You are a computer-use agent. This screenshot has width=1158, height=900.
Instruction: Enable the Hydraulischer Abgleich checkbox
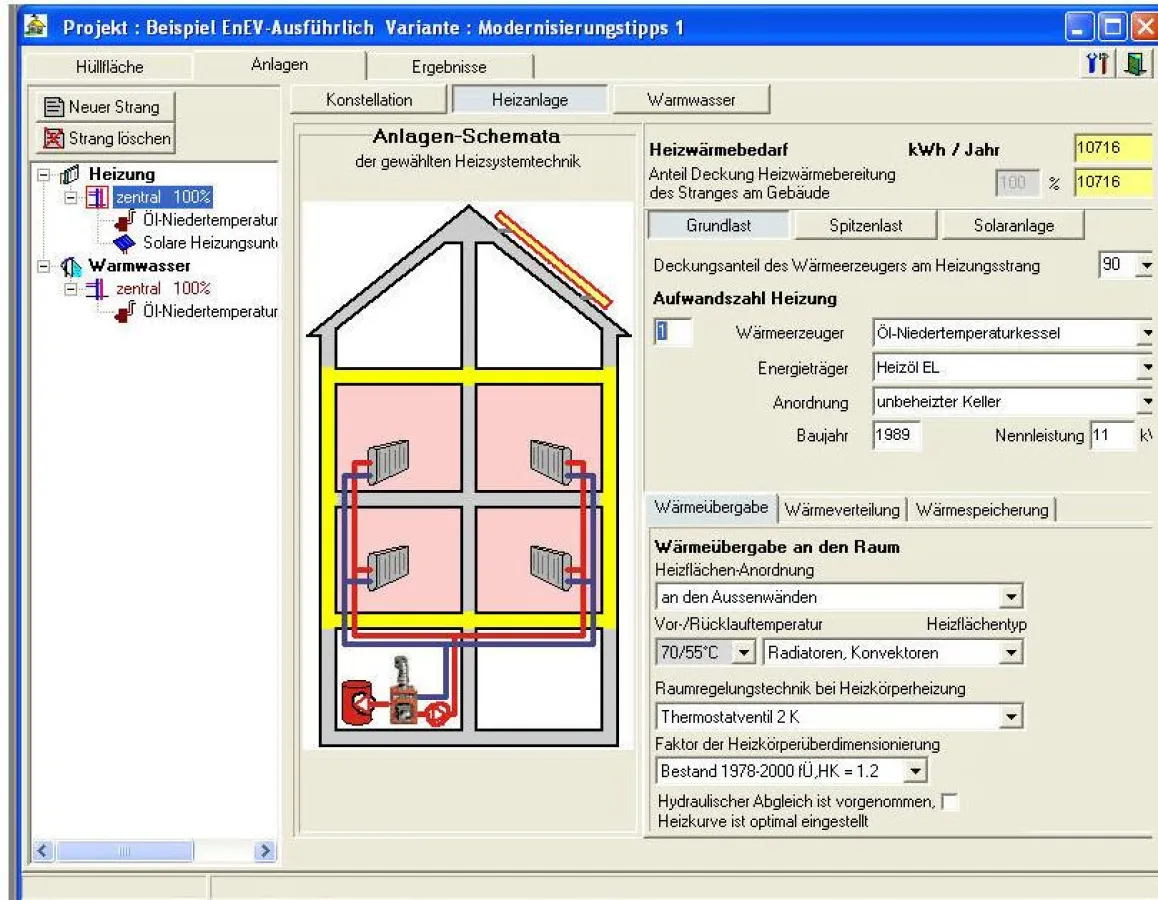tap(950, 802)
